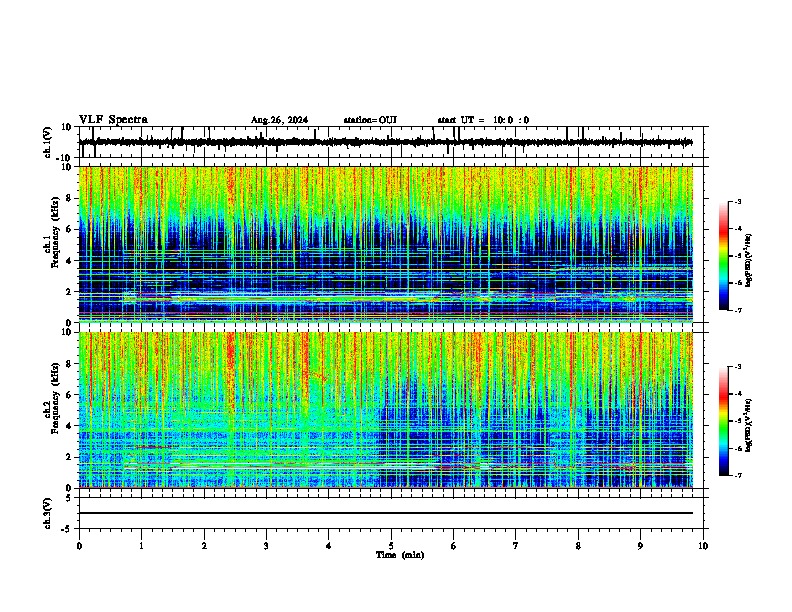Click the date "Aug.26, 2024" in header
The width and height of the screenshot is (792, 612).
[279, 120]
